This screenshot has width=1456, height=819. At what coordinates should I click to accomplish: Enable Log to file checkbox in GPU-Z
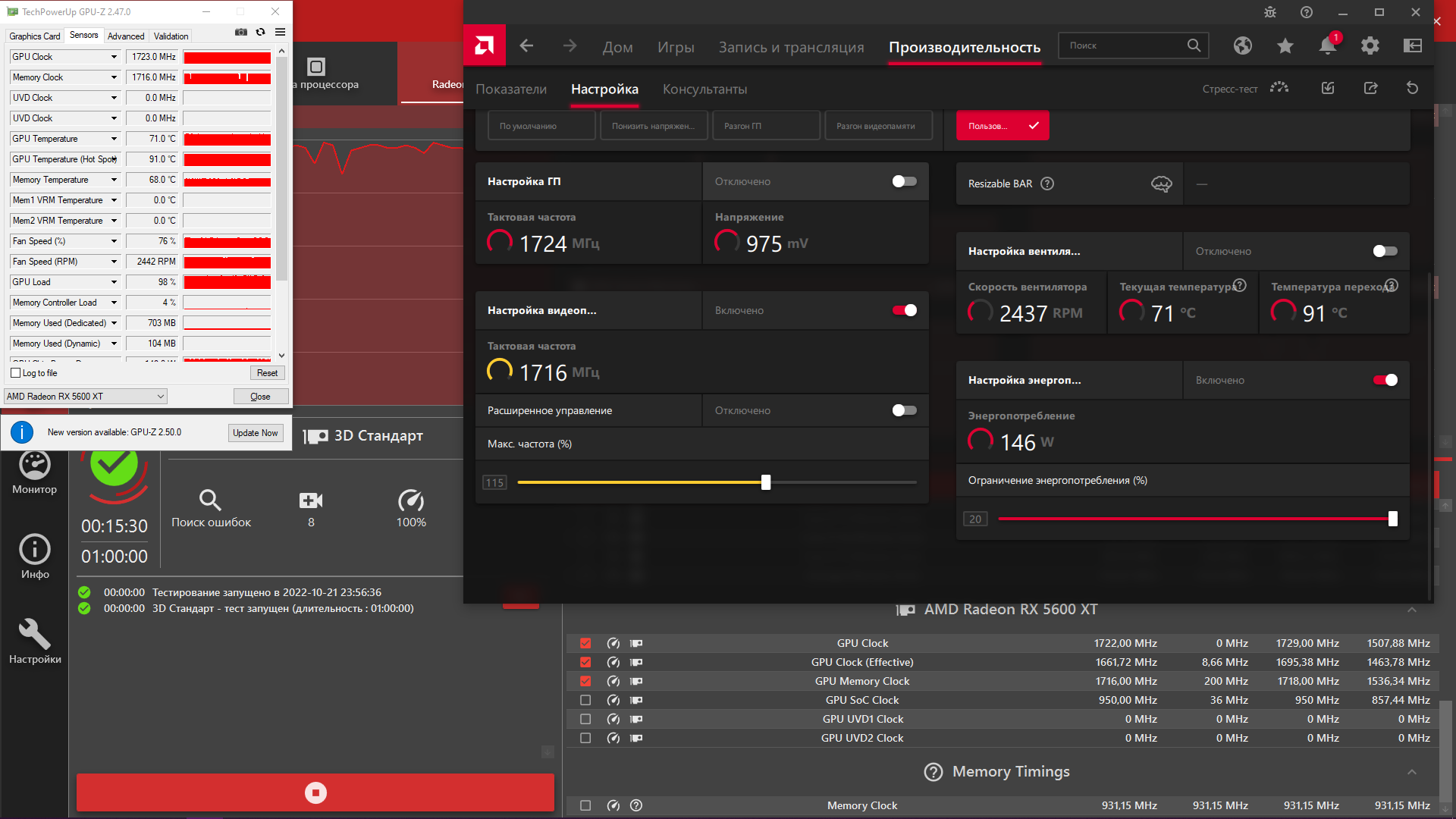coord(16,373)
